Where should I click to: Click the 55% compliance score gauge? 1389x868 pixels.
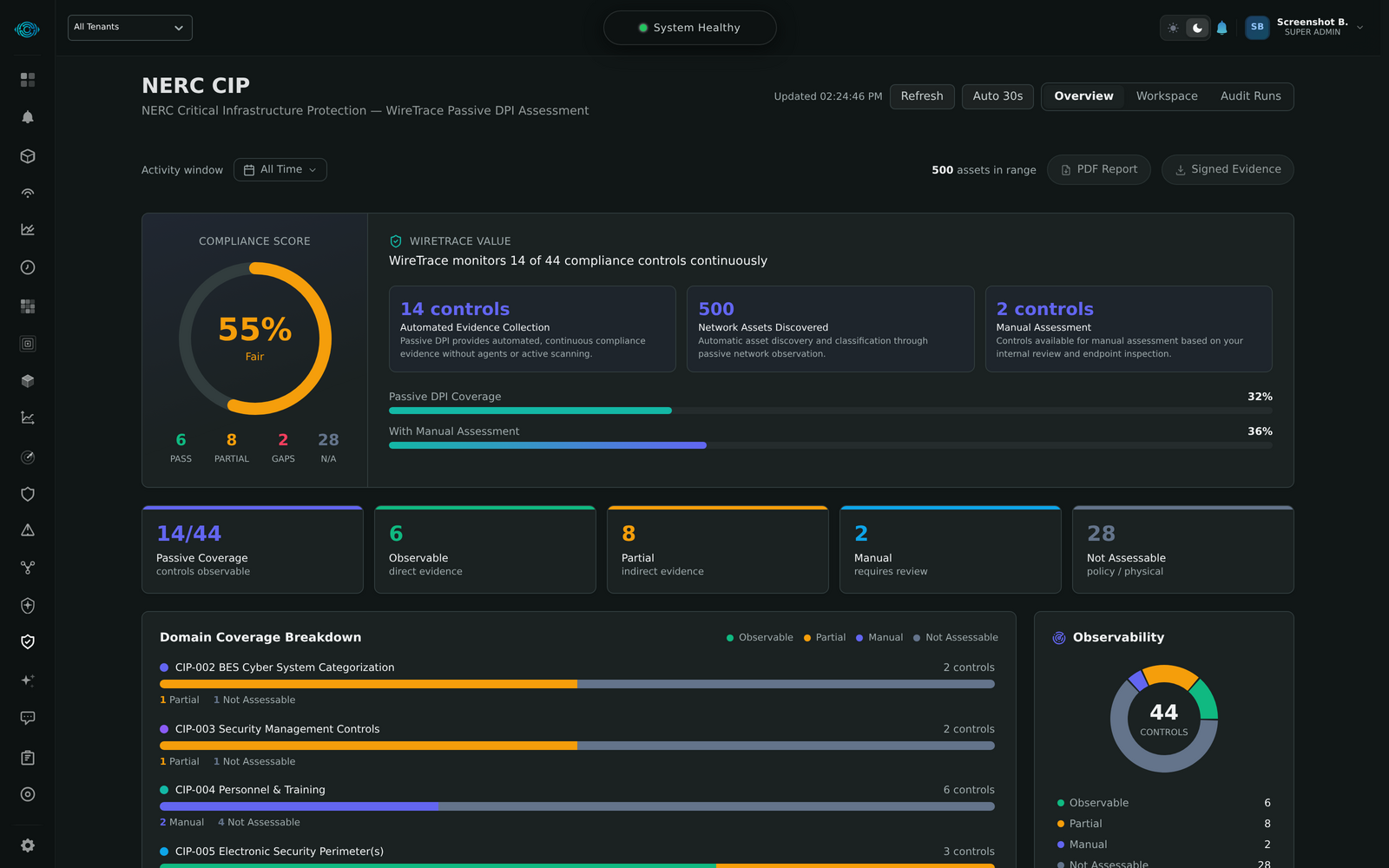pos(255,339)
